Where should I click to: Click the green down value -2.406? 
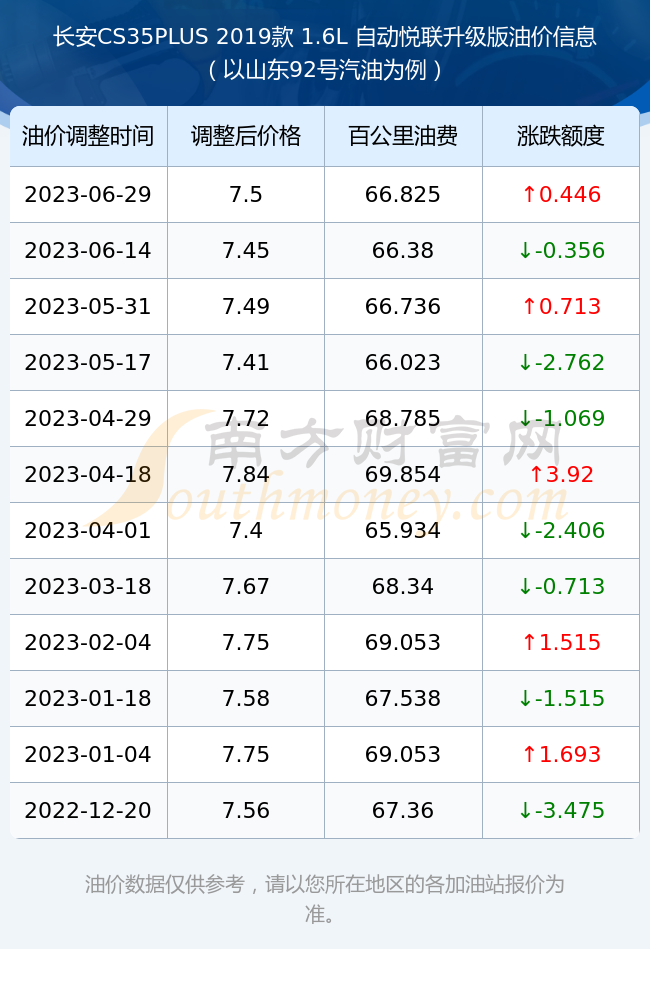[561, 531]
